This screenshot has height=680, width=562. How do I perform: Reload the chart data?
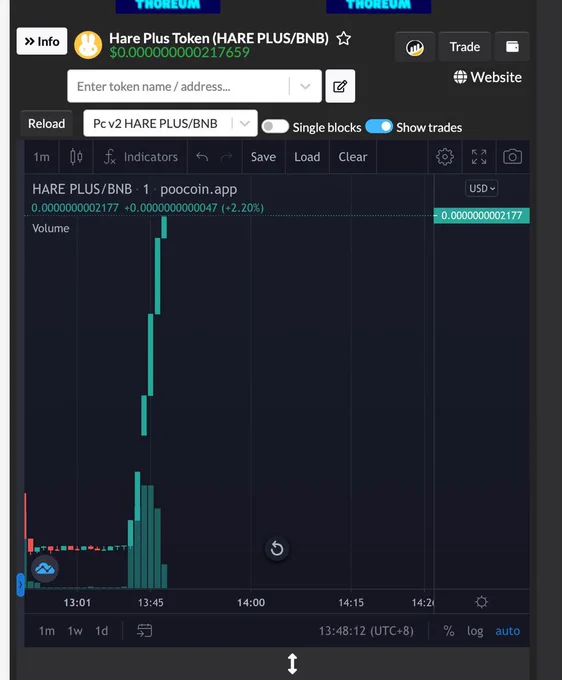tap(46, 124)
